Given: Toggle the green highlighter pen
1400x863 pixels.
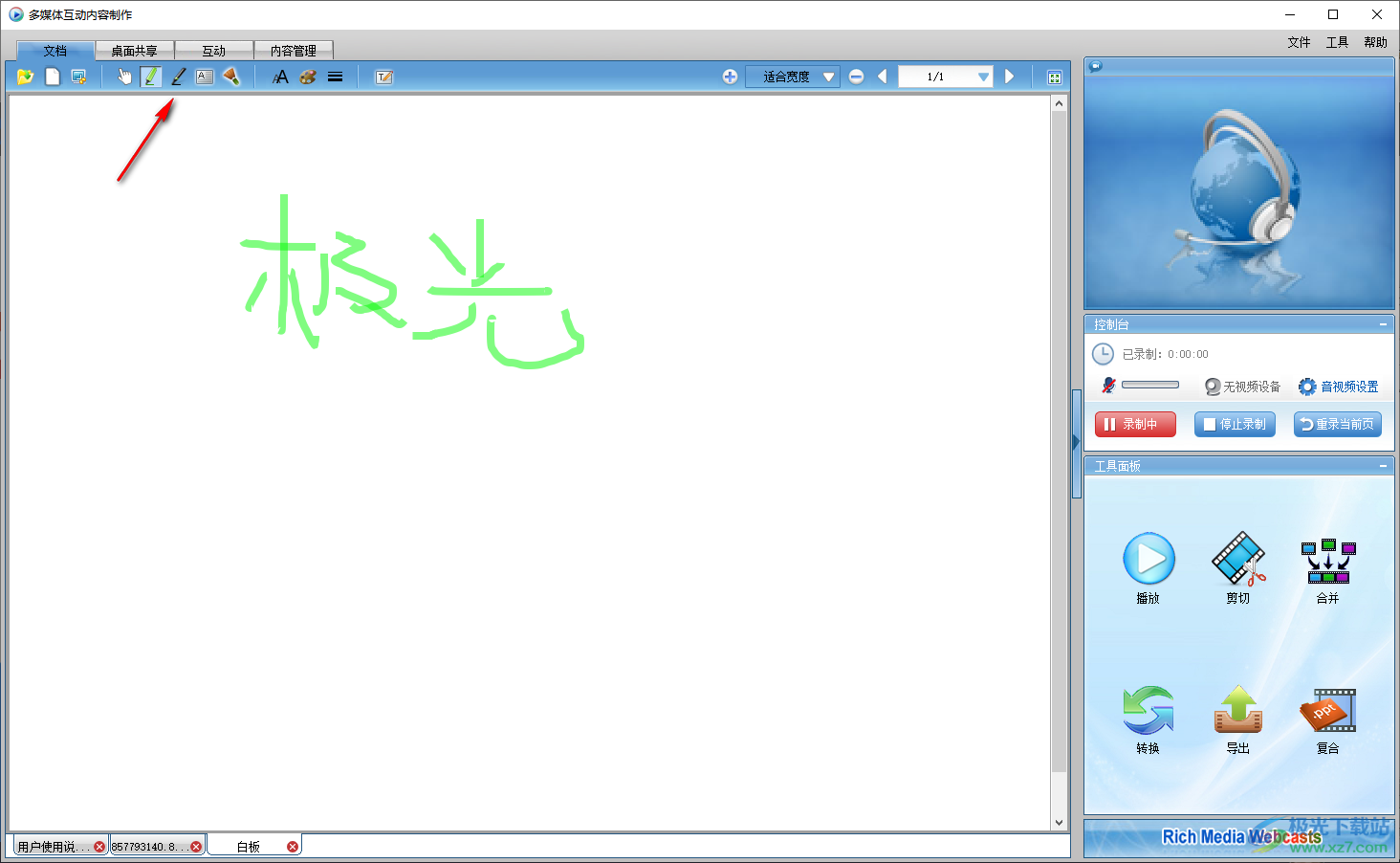Looking at the screenshot, I should tap(151, 77).
